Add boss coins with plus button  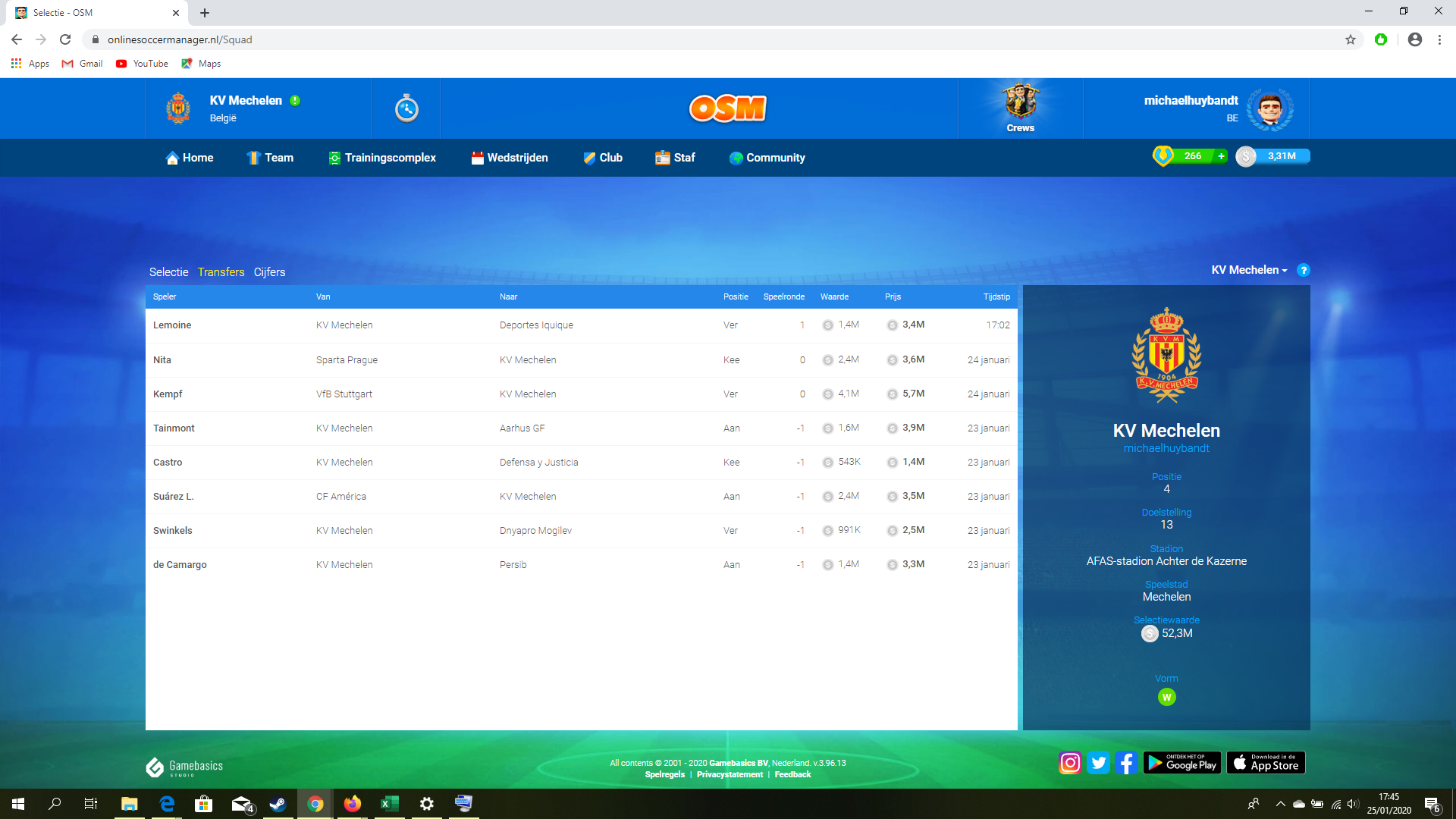pos(1221,156)
